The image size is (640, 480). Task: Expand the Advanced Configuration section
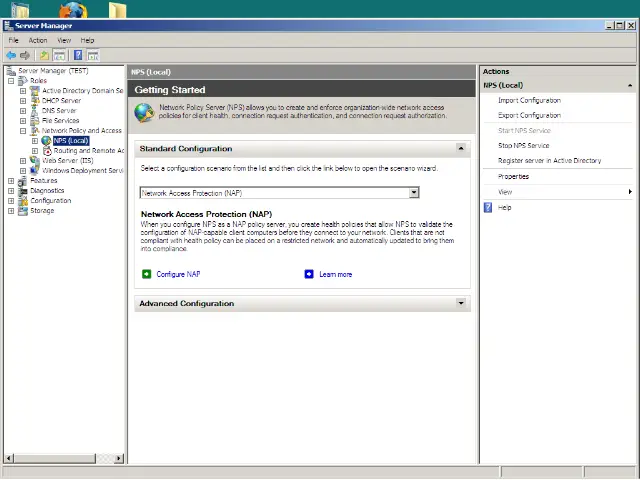coord(461,303)
